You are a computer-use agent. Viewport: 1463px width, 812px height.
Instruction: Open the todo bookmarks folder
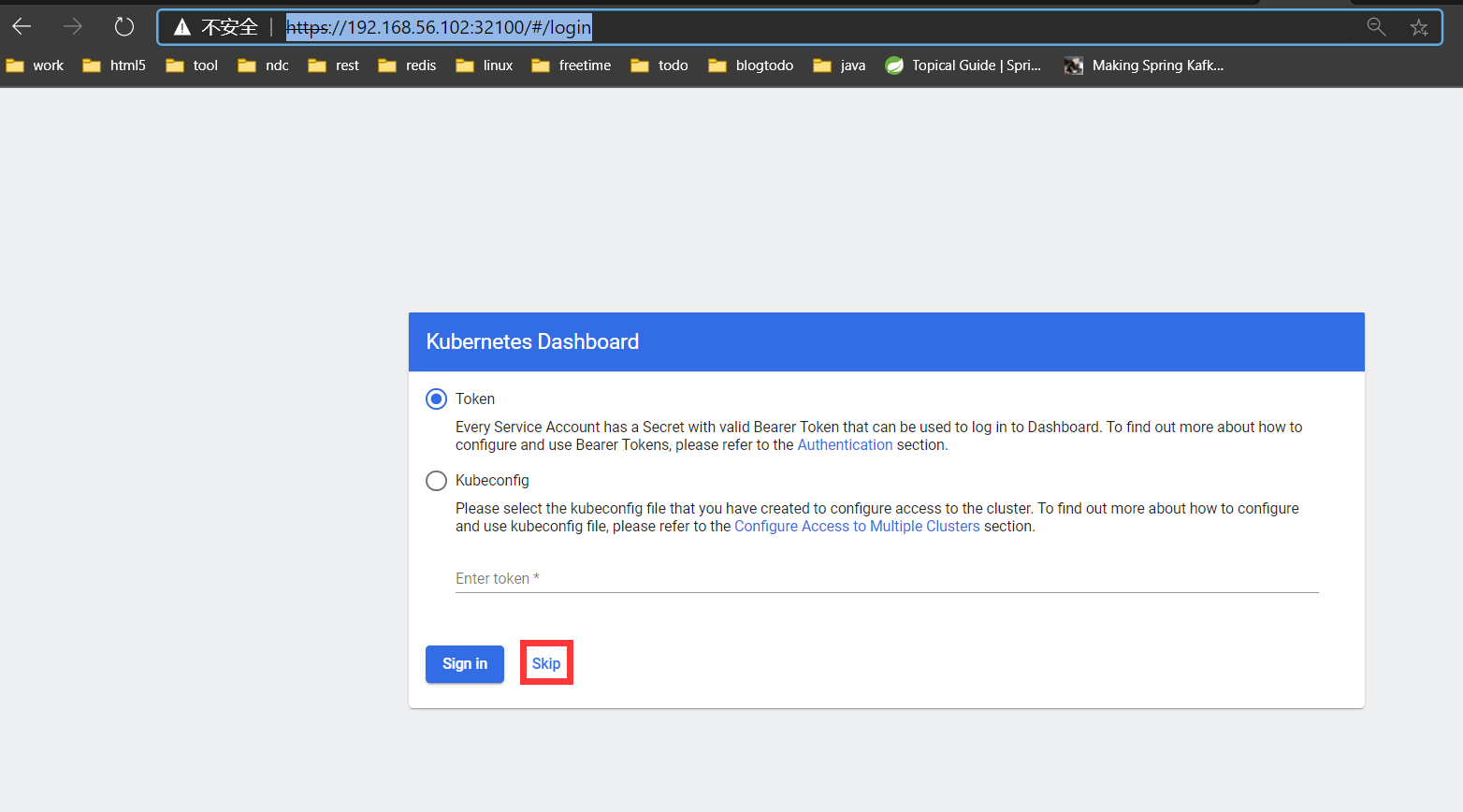coord(659,65)
